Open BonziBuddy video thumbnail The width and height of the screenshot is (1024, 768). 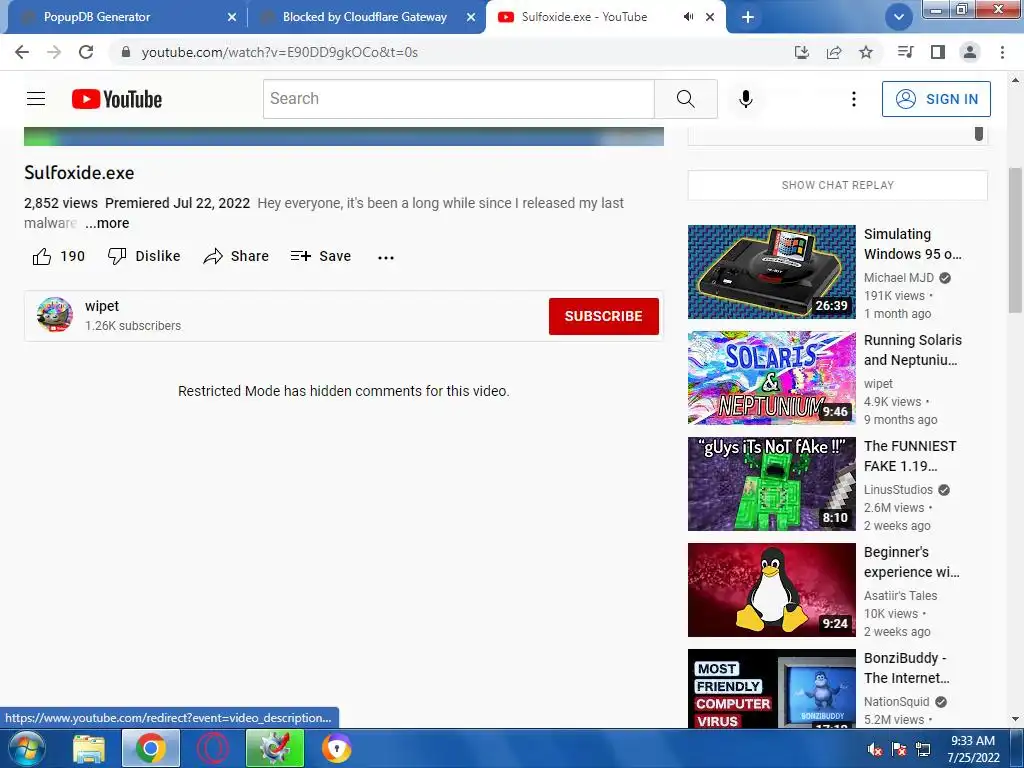click(771, 688)
